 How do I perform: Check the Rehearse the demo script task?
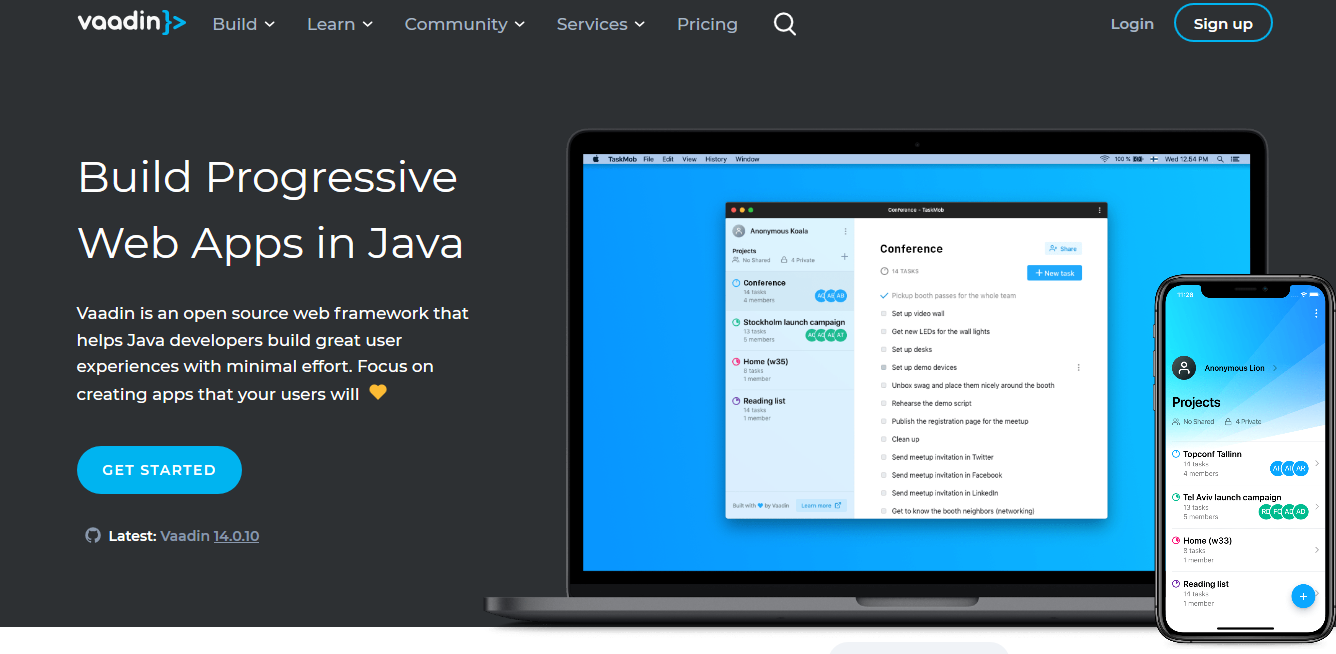(x=884, y=404)
